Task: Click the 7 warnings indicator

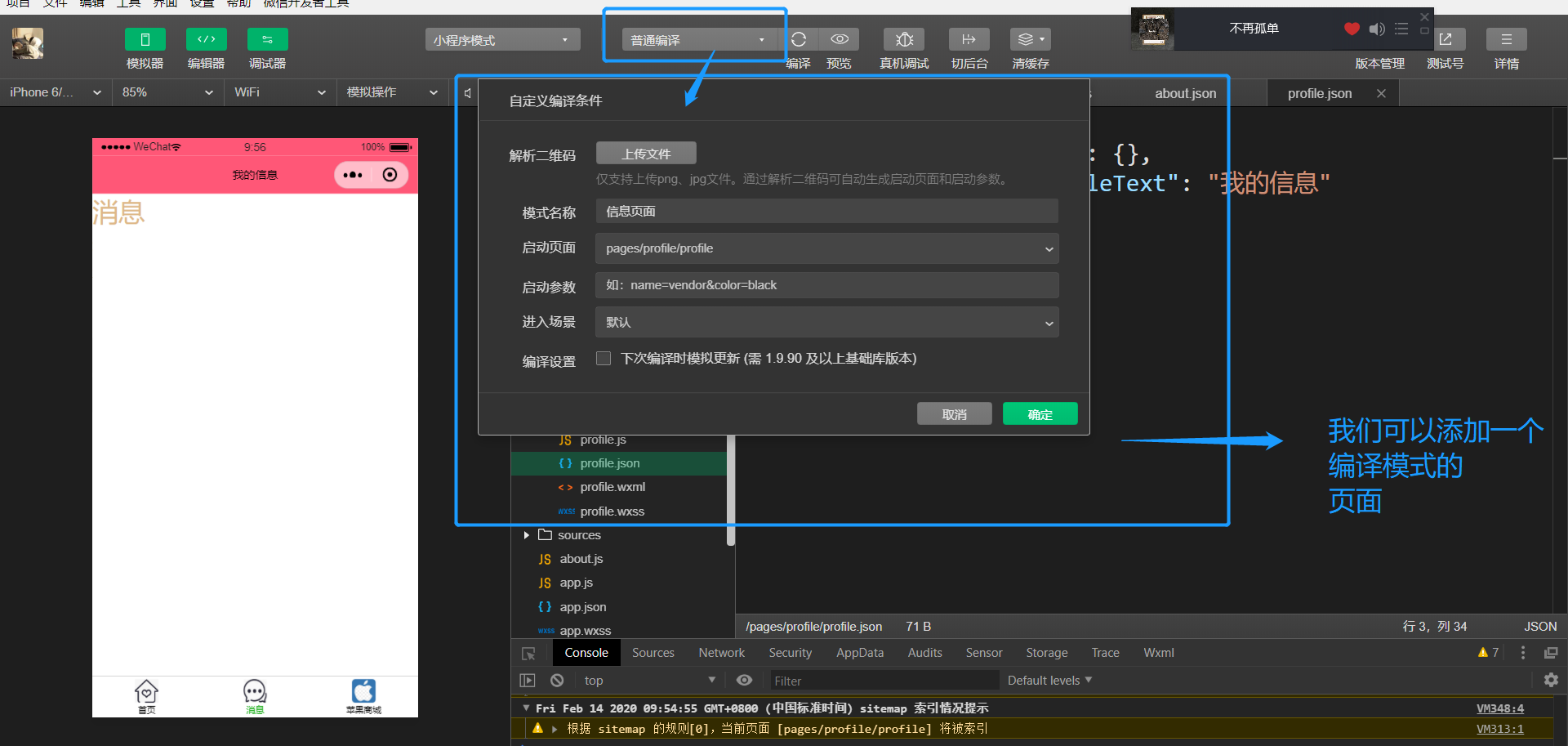Action: [1488, 653]
